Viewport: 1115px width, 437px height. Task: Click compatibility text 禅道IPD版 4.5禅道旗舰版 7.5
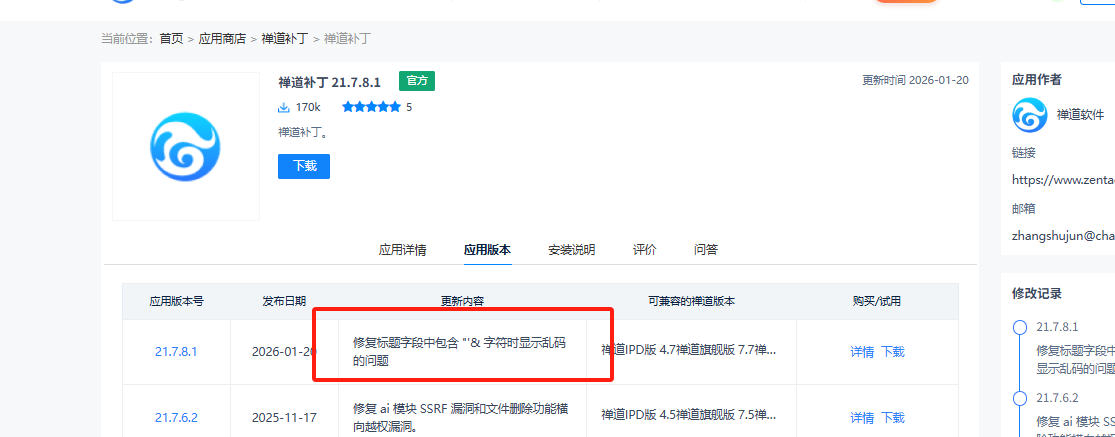point(688,417)
